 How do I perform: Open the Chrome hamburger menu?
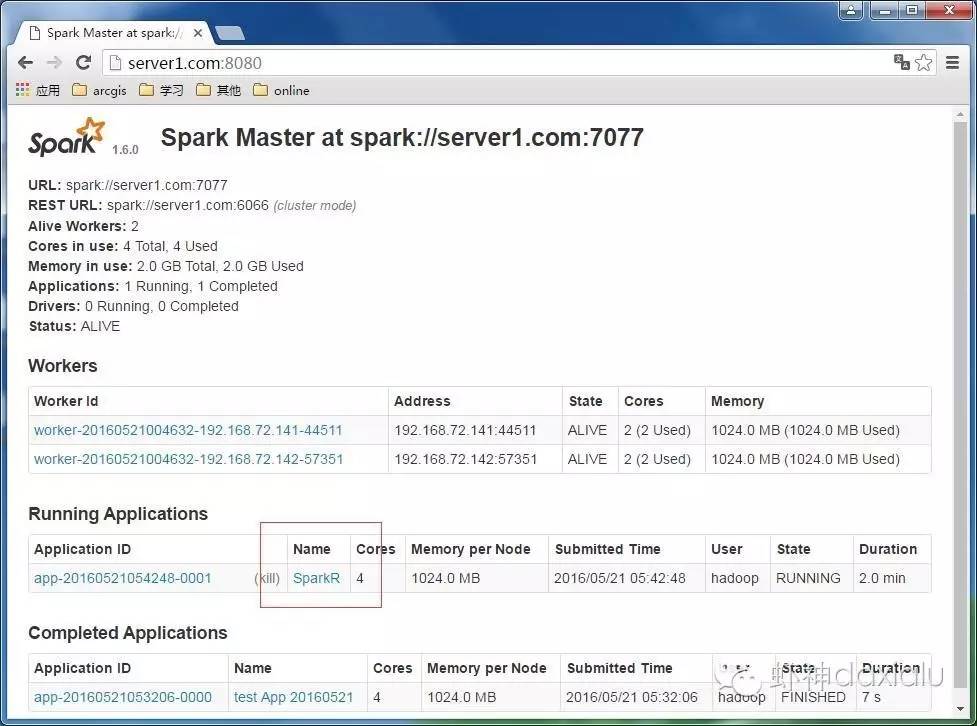pyautogui.click(x=952, y=62)
